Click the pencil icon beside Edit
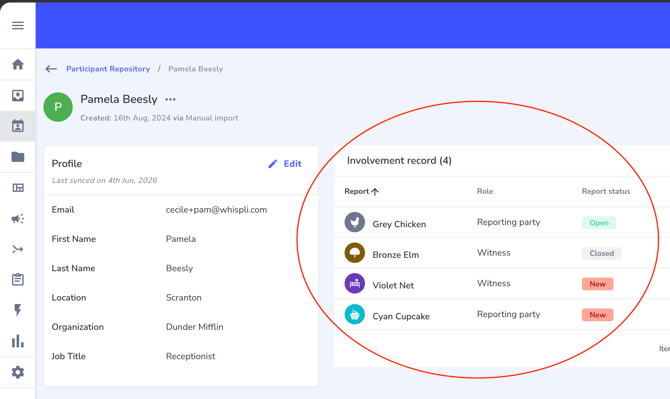Screen dimensions: 670x399 pyautogui.click(x=273, y=164)
